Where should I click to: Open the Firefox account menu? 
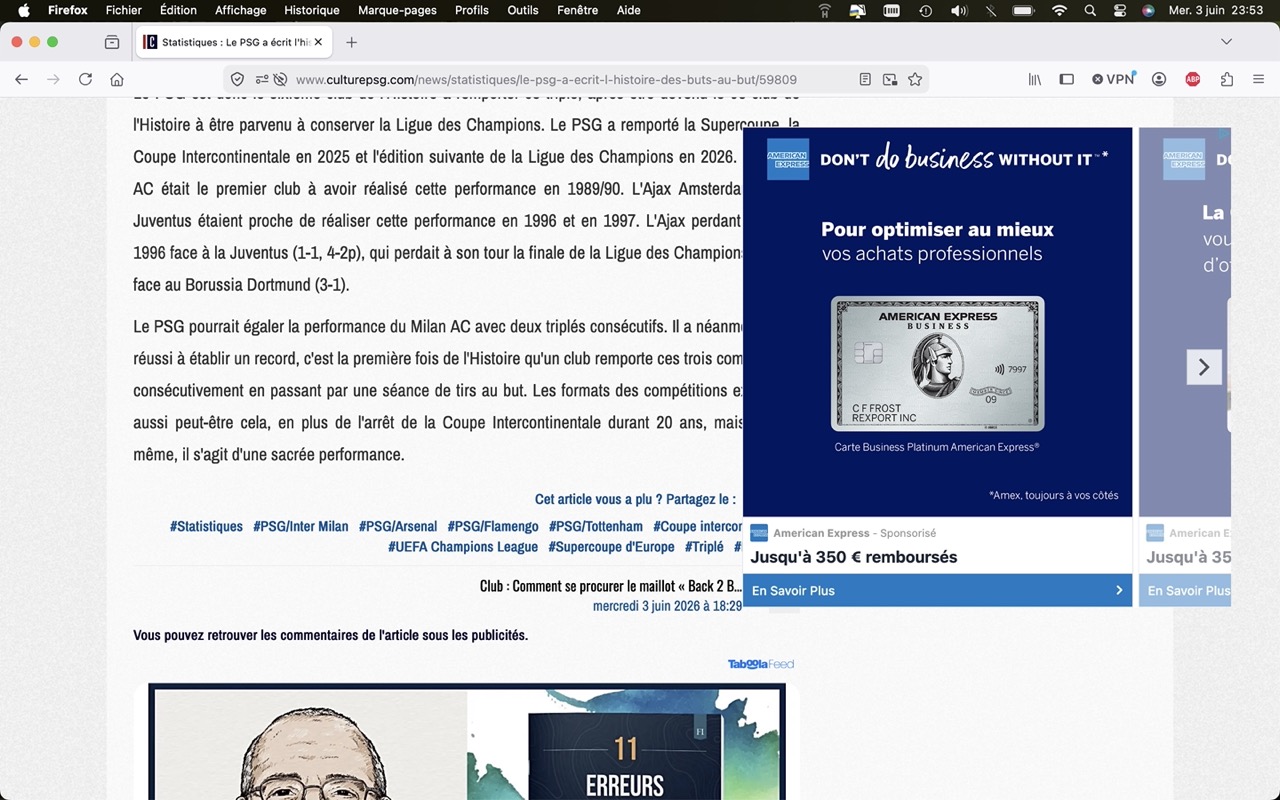point(1159,80)
